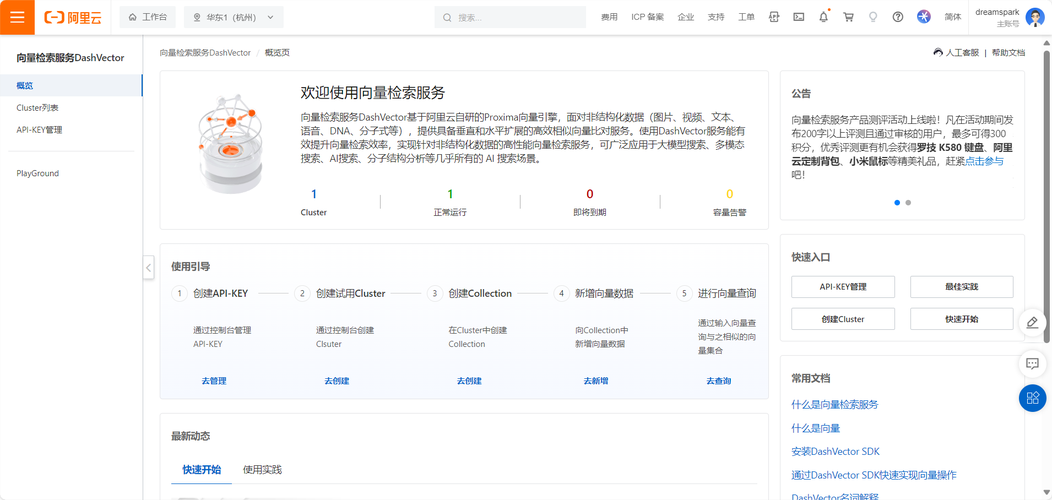This screenshot has width=1052, height=500.
Task: Click 向量检索服务DashVector breadcrumb
Action: [205, 52]
